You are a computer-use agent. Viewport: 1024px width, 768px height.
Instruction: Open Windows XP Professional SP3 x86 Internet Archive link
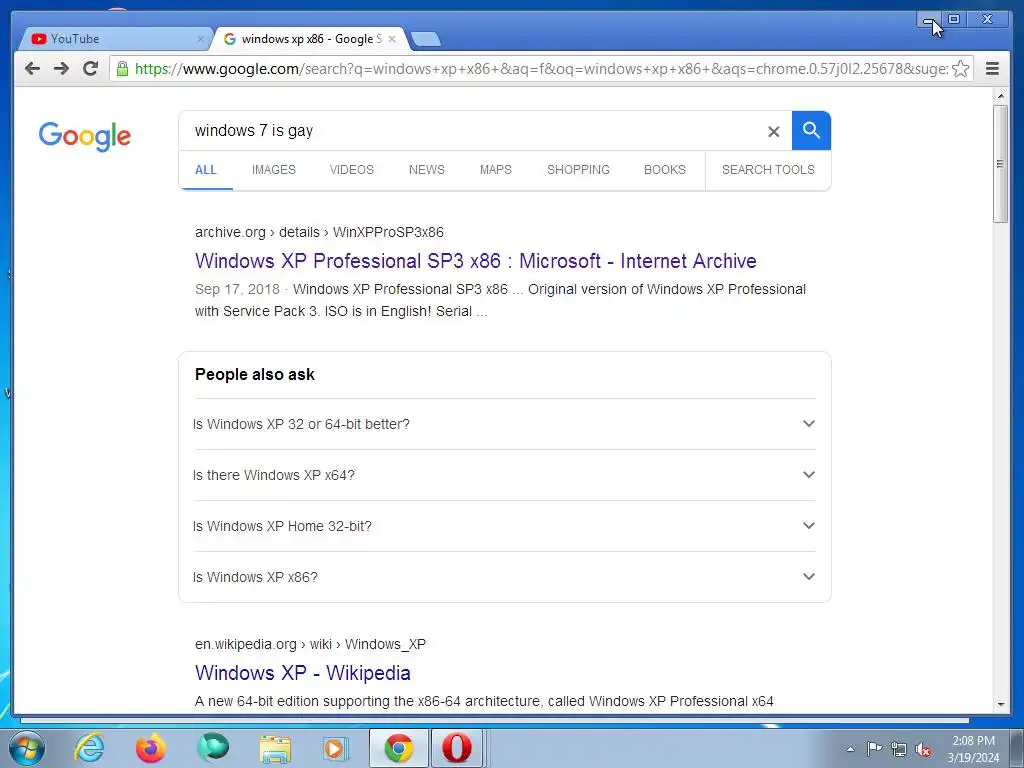point(475,261)
